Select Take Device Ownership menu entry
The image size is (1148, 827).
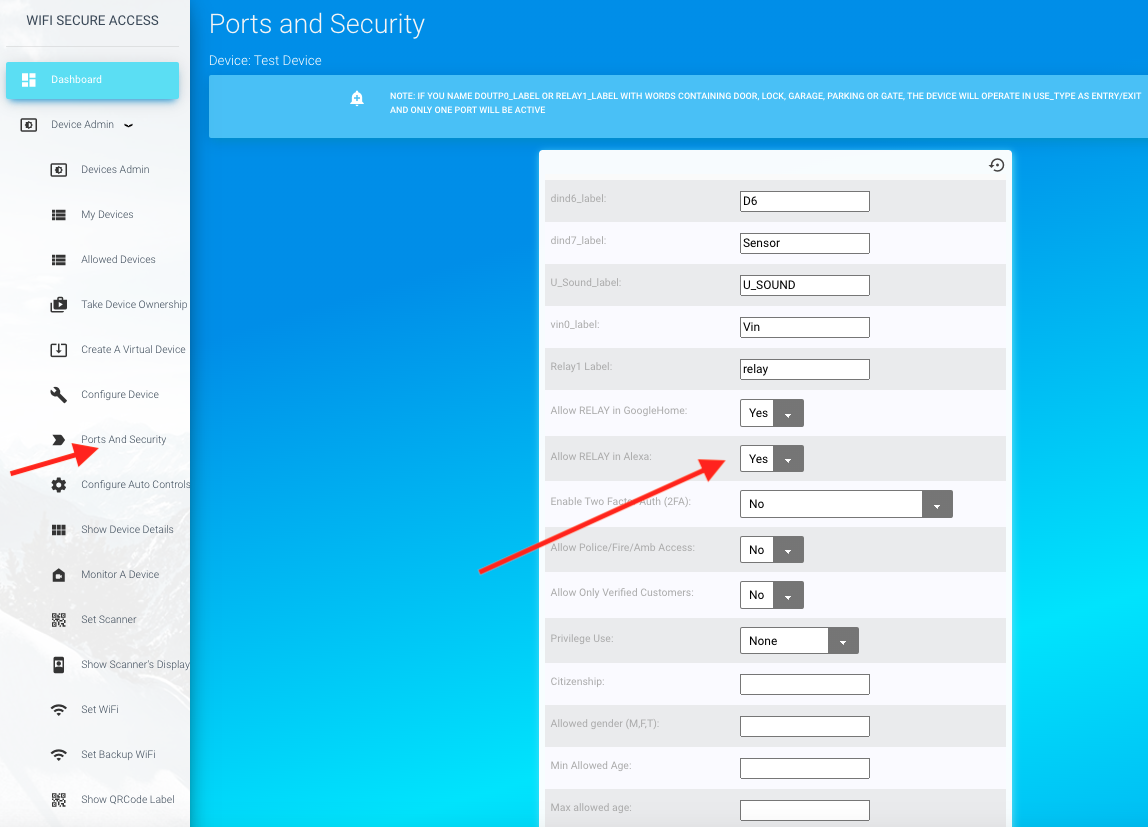(134, 304)
